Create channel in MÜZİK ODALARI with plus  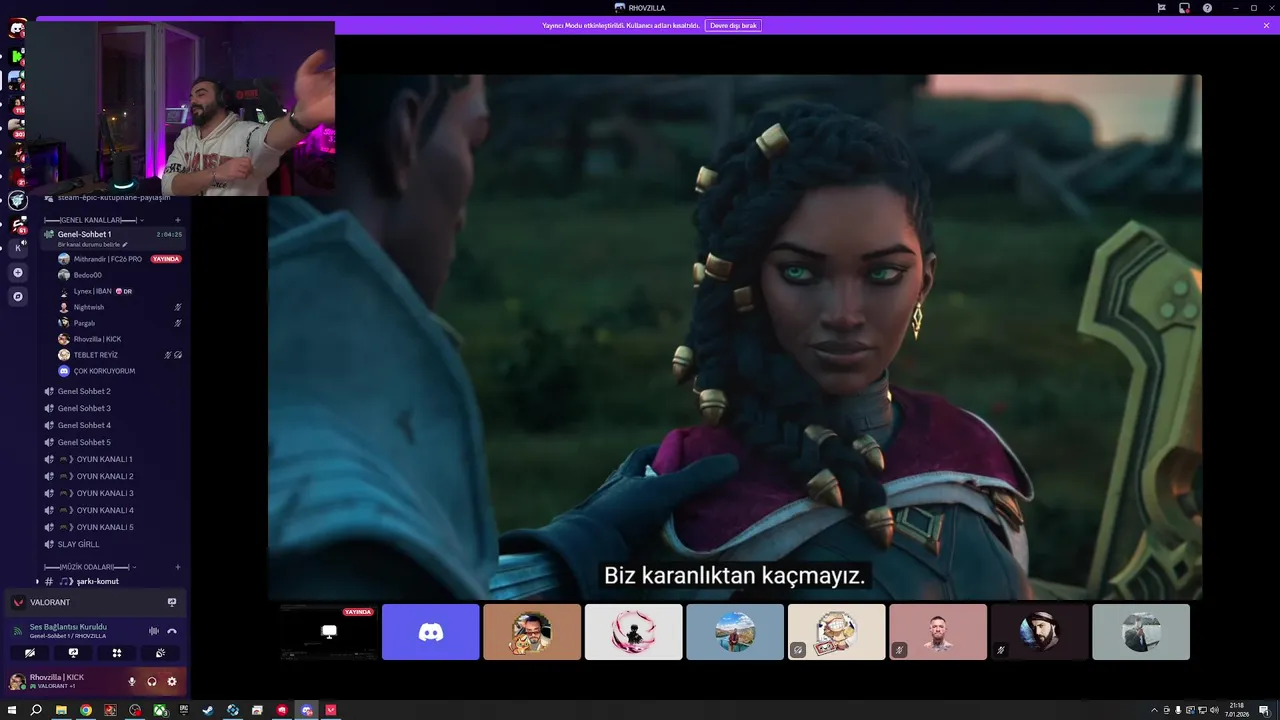tap(178, 567)
